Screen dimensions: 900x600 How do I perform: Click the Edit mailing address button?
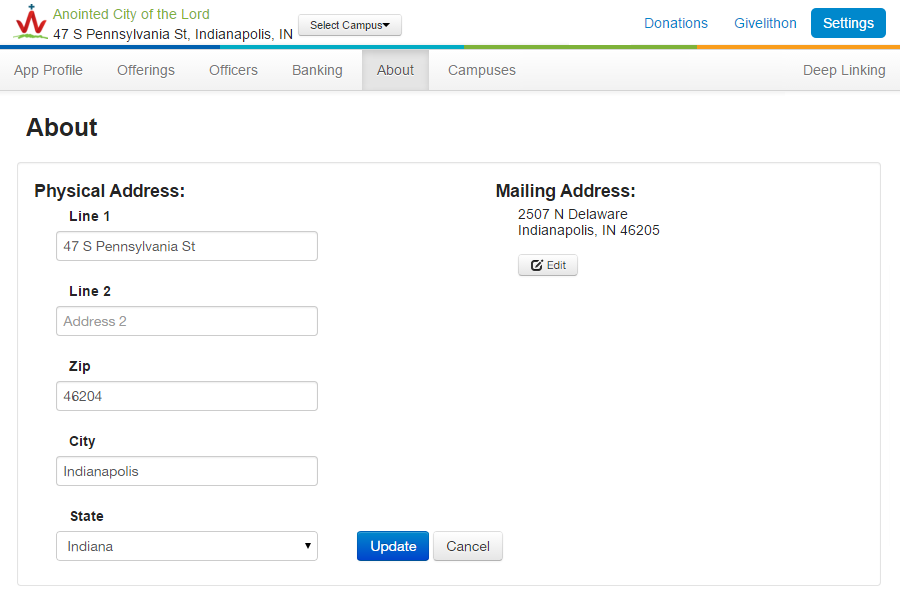pos(548,265)
